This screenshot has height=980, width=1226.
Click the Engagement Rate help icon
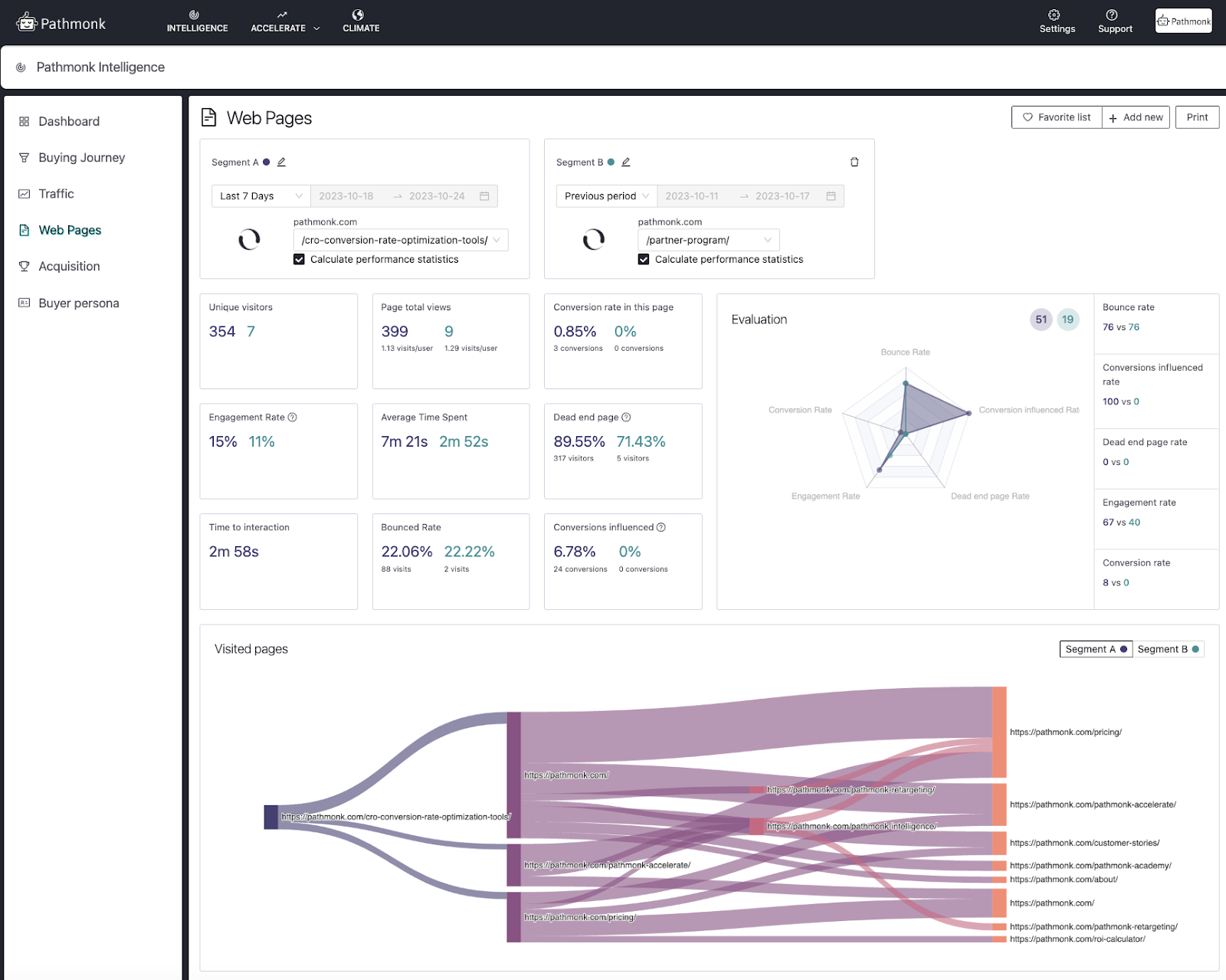point(292,417)
